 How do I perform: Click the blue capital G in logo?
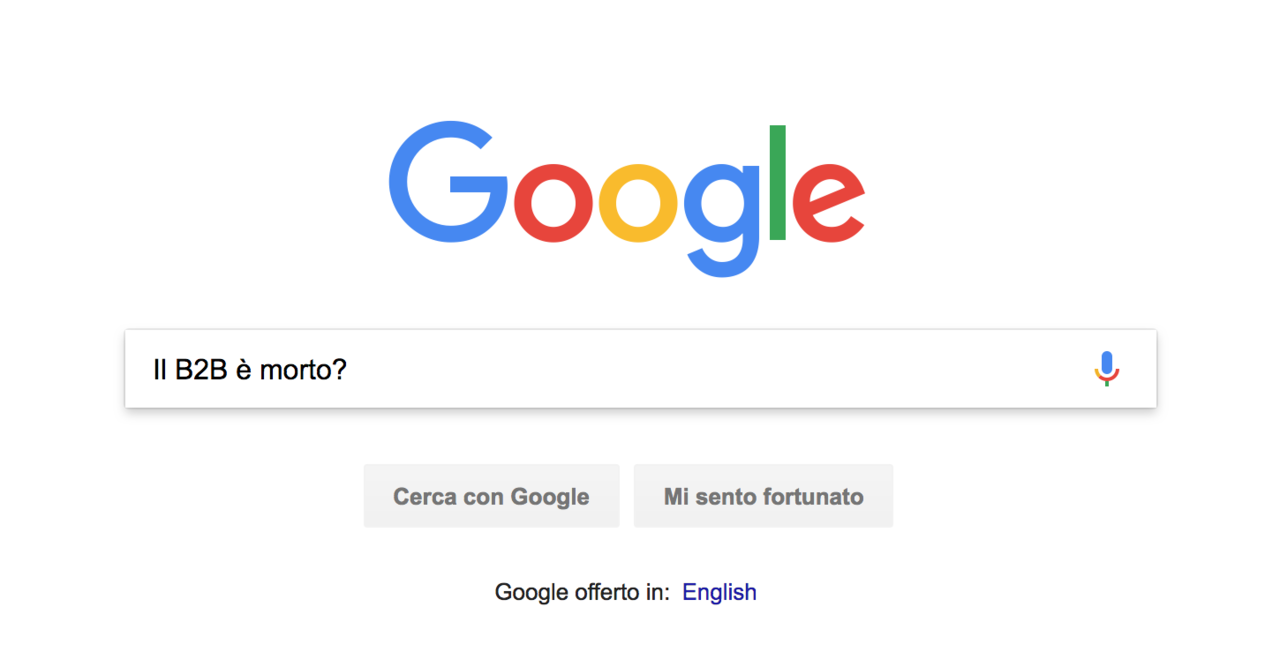click(x=448, y=181)
